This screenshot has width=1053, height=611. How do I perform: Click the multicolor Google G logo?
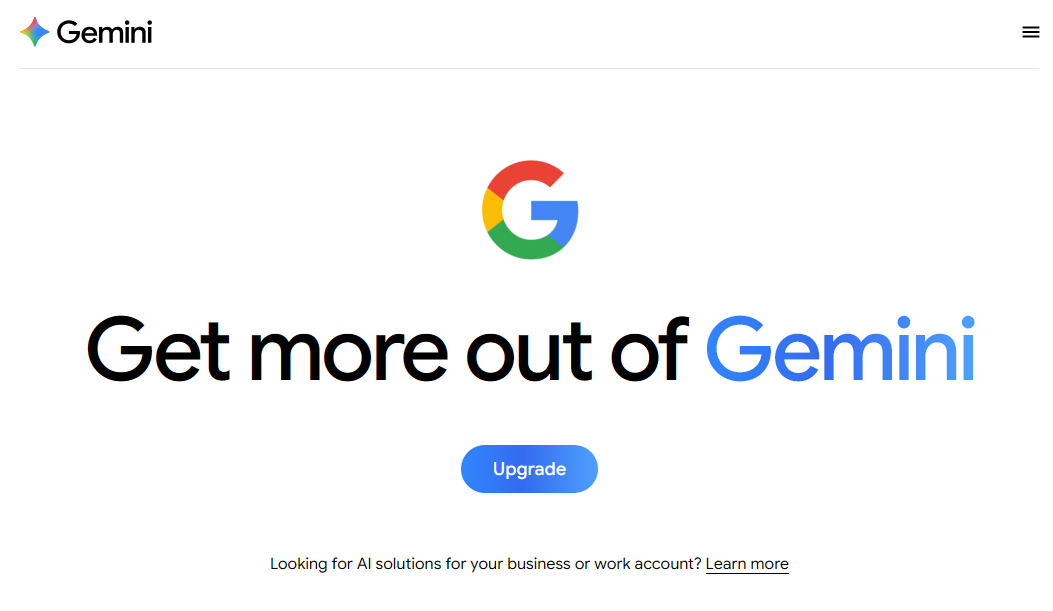click(530, 210)
